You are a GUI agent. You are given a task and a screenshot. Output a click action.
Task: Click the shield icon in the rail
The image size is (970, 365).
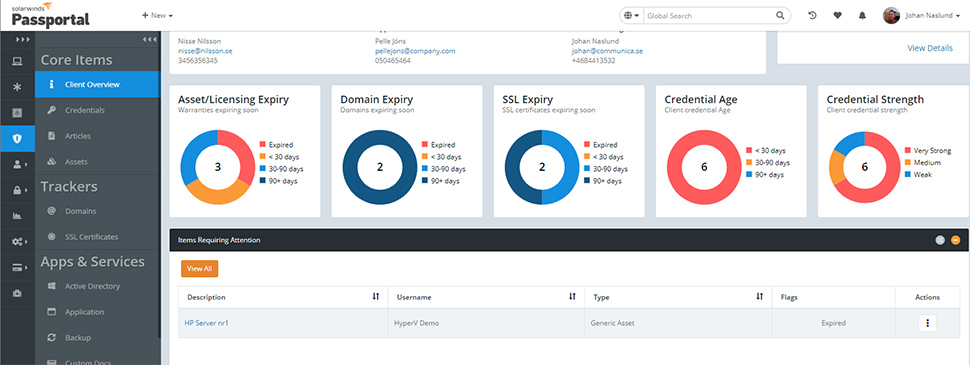point(17,139)
